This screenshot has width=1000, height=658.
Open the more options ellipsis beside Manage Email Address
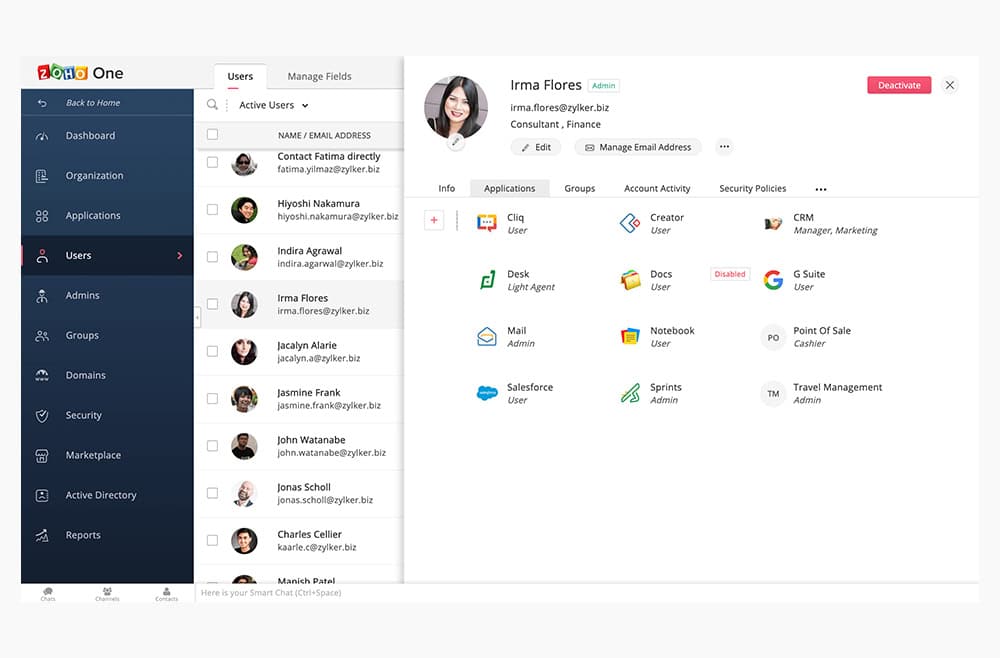pos(724,147)
